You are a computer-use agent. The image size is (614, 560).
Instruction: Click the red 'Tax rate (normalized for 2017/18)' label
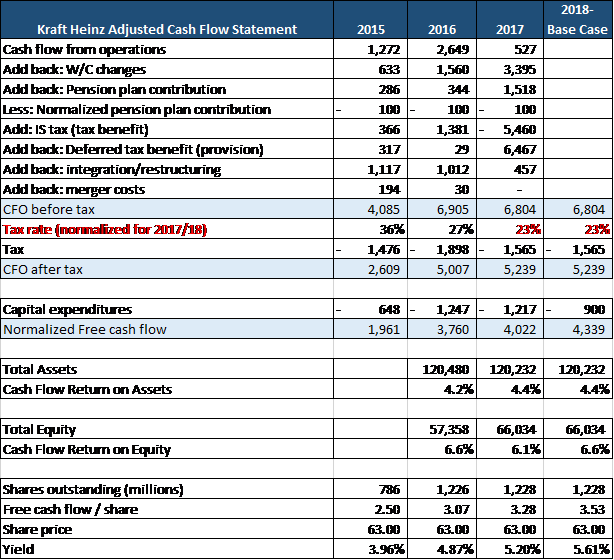pos(105,229)
